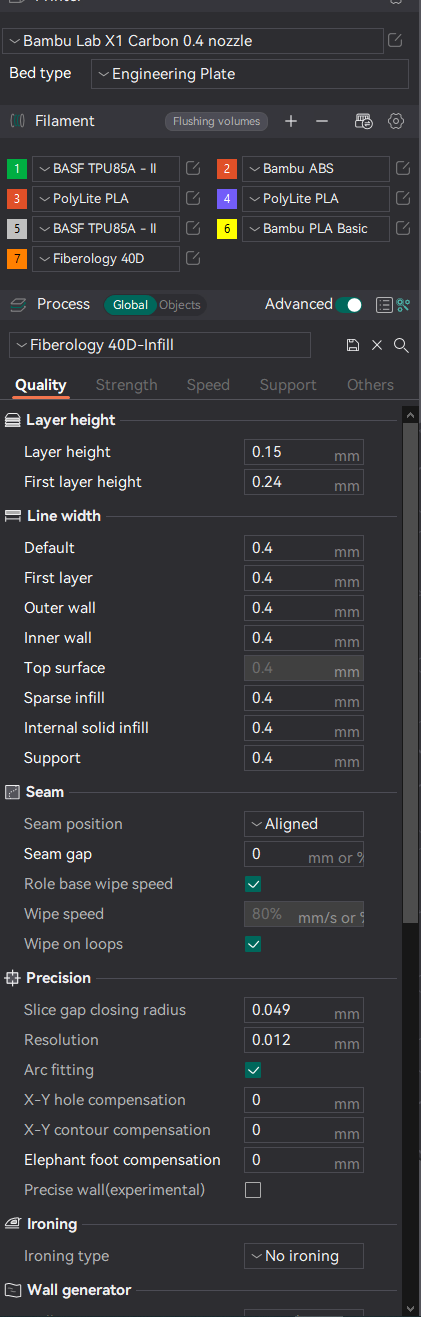The width and height of the screenshot is (421, 1317).
Task: Click the add filament plus icon
Action: 291,121
